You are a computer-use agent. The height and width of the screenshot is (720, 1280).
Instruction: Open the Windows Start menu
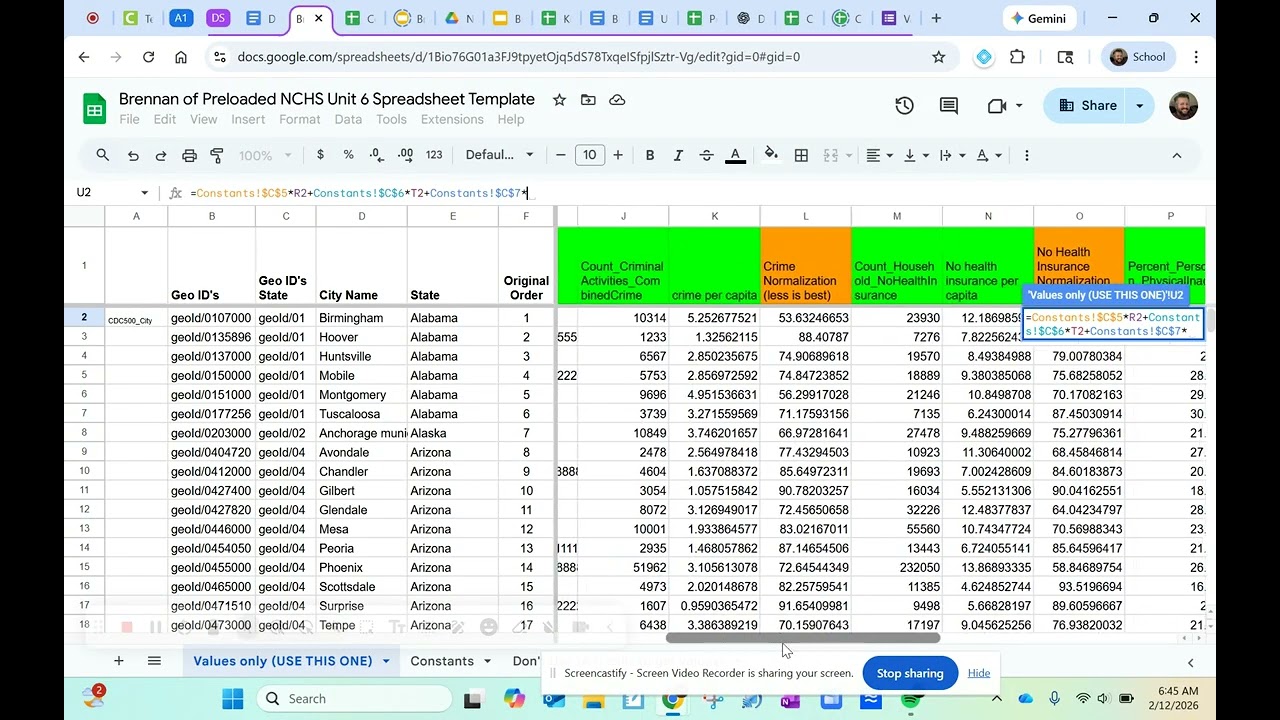click(x=232, y=698)
